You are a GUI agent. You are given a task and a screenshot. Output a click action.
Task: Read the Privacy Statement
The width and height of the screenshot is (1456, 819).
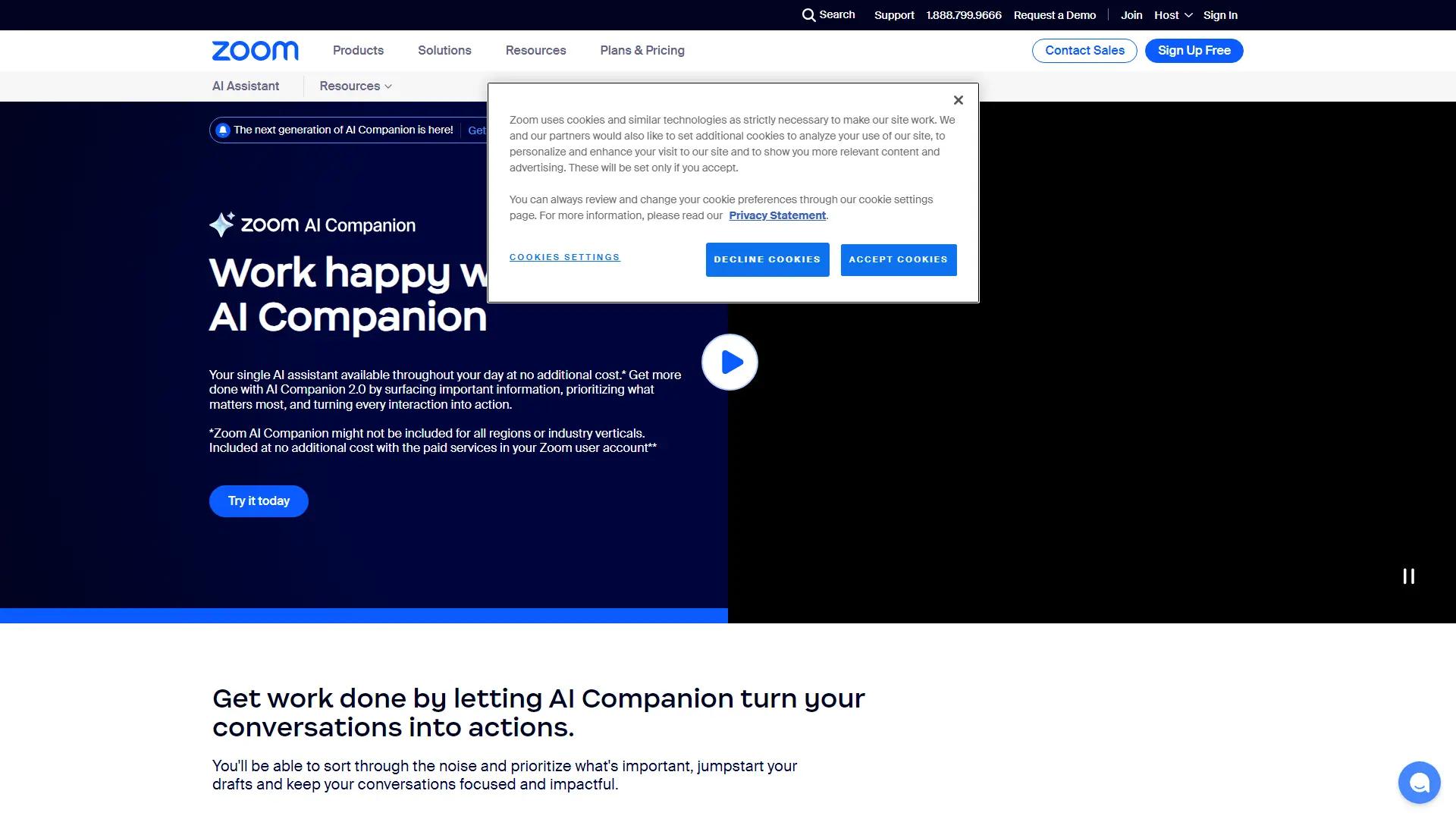(777, 215)
